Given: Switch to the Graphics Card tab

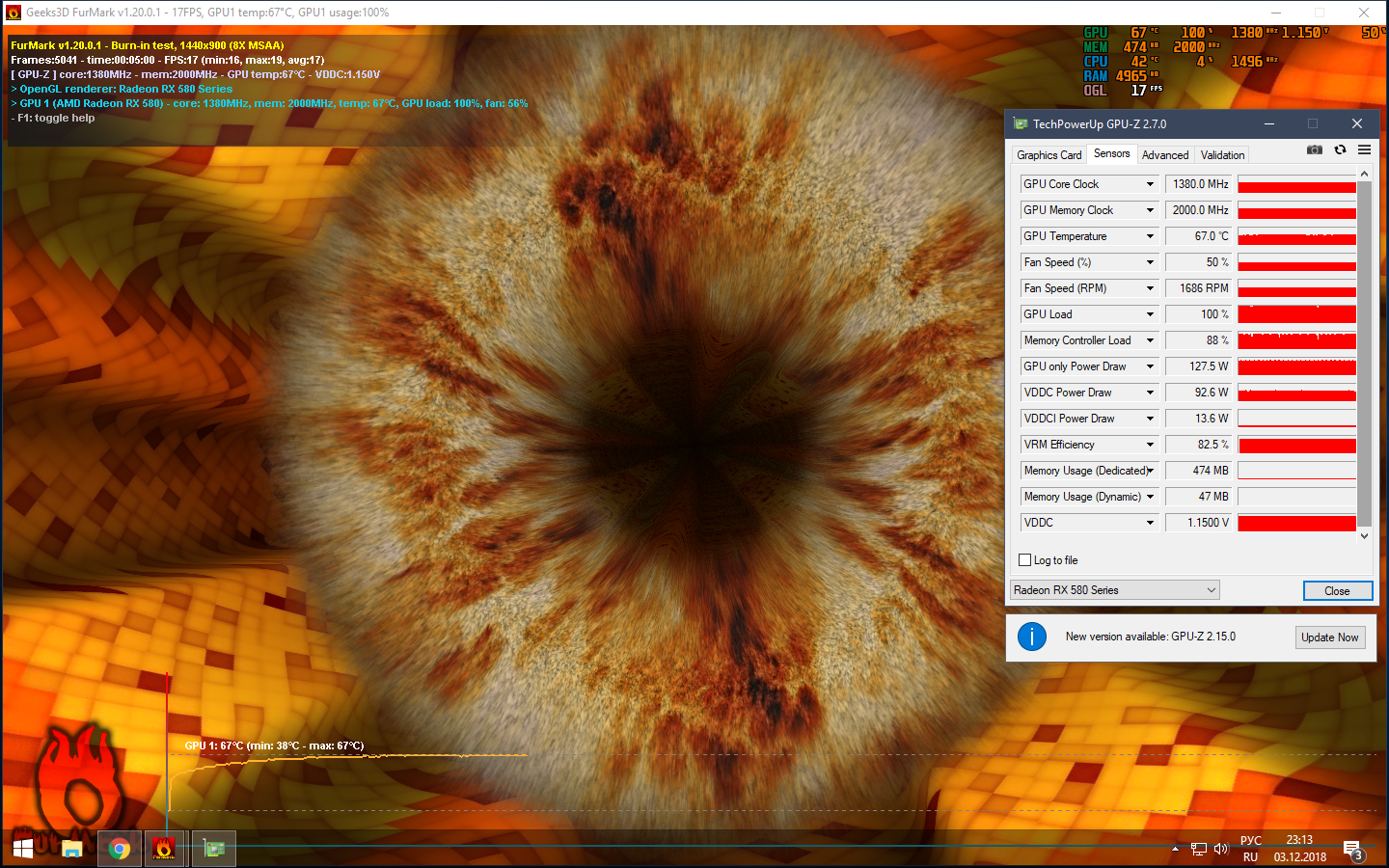Looking at the screenshot, I should (x=1049, y=155).
